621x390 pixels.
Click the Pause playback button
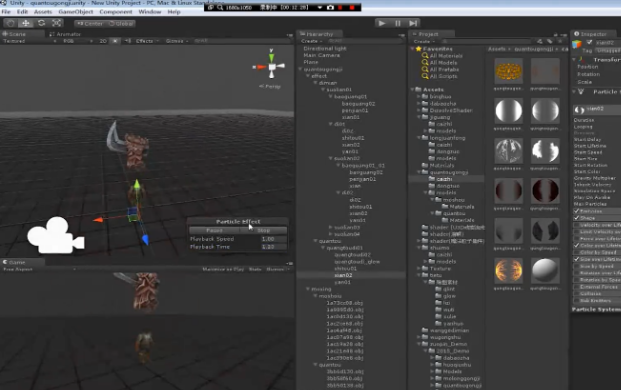[x=398, y=23]
